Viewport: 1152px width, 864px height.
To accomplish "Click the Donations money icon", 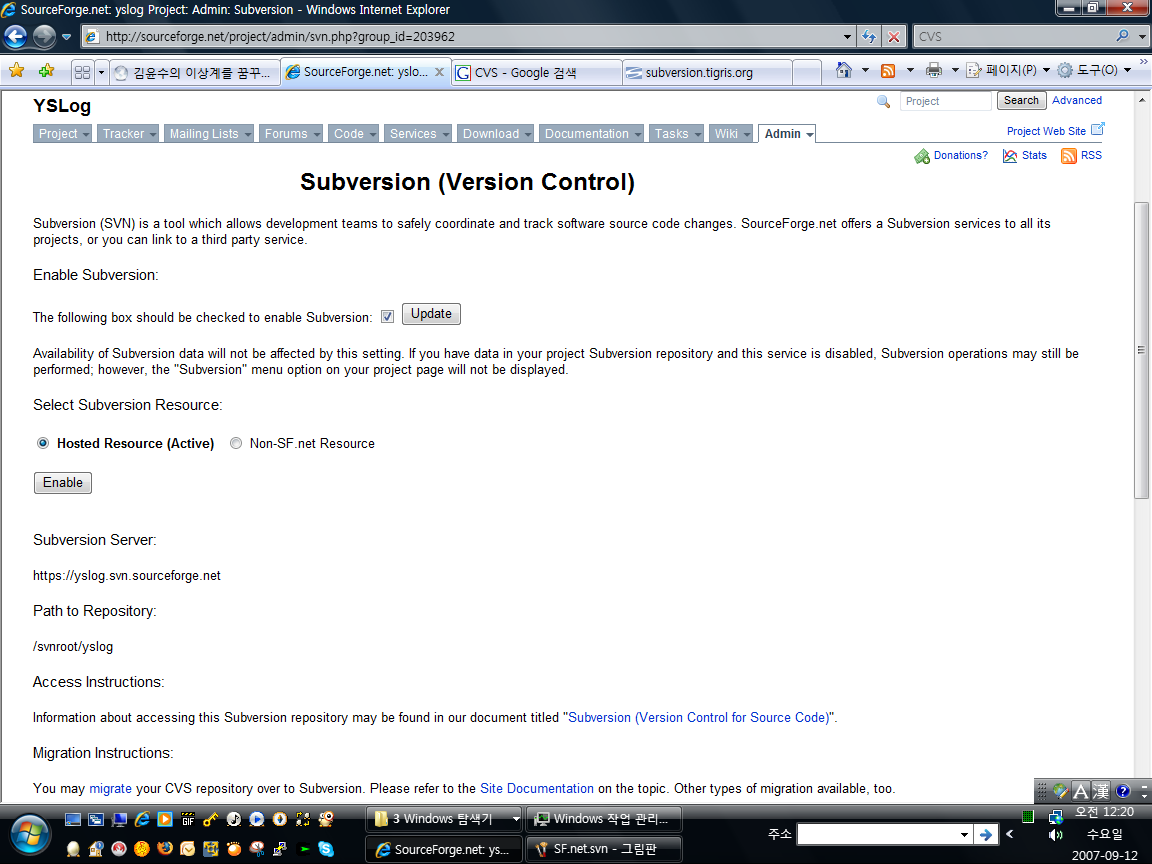I will coord(922,156).
